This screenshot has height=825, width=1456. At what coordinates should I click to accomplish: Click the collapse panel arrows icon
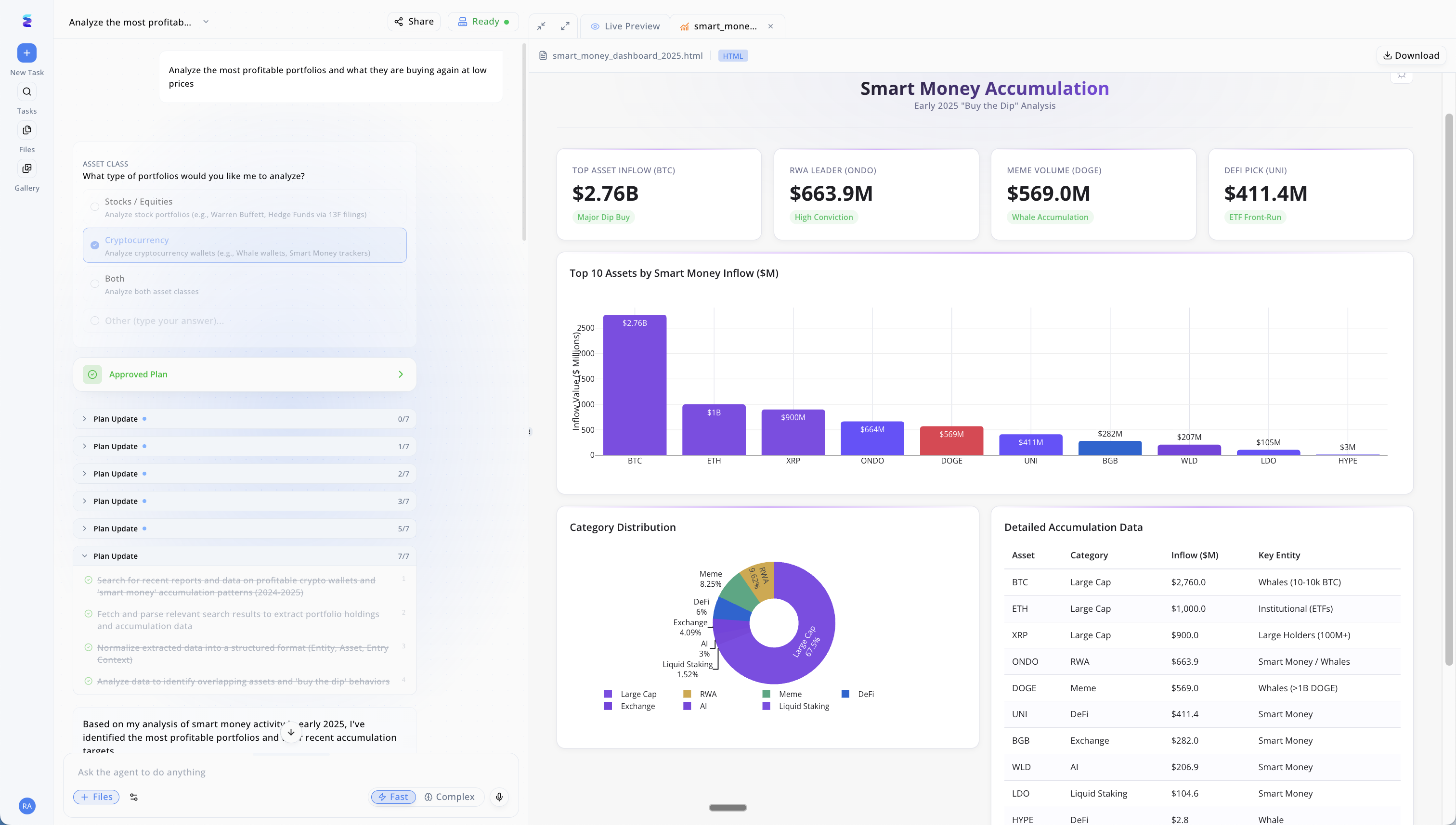click(541, 26)
